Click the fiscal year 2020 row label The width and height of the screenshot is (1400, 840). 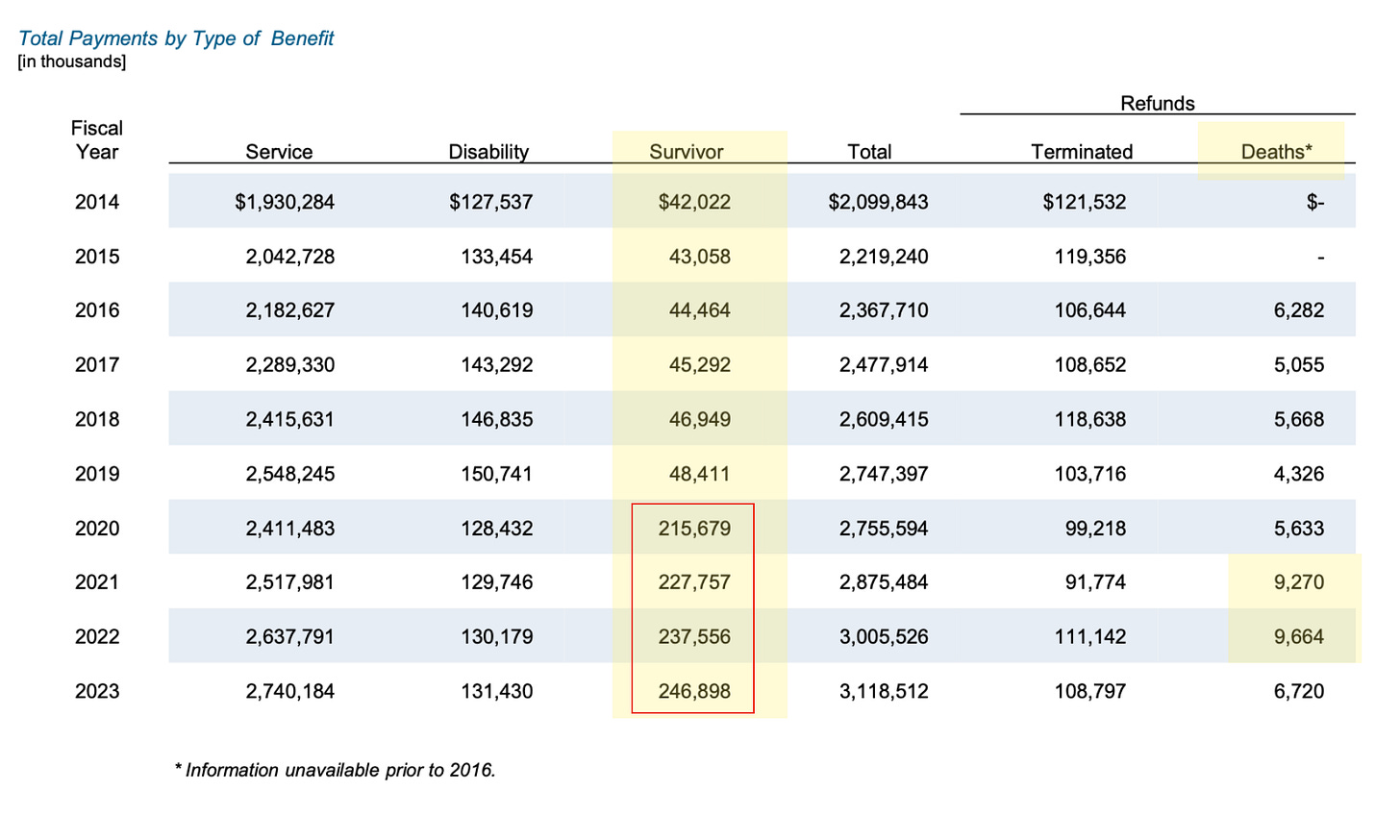pyautogui.click(x=97, y=529)
